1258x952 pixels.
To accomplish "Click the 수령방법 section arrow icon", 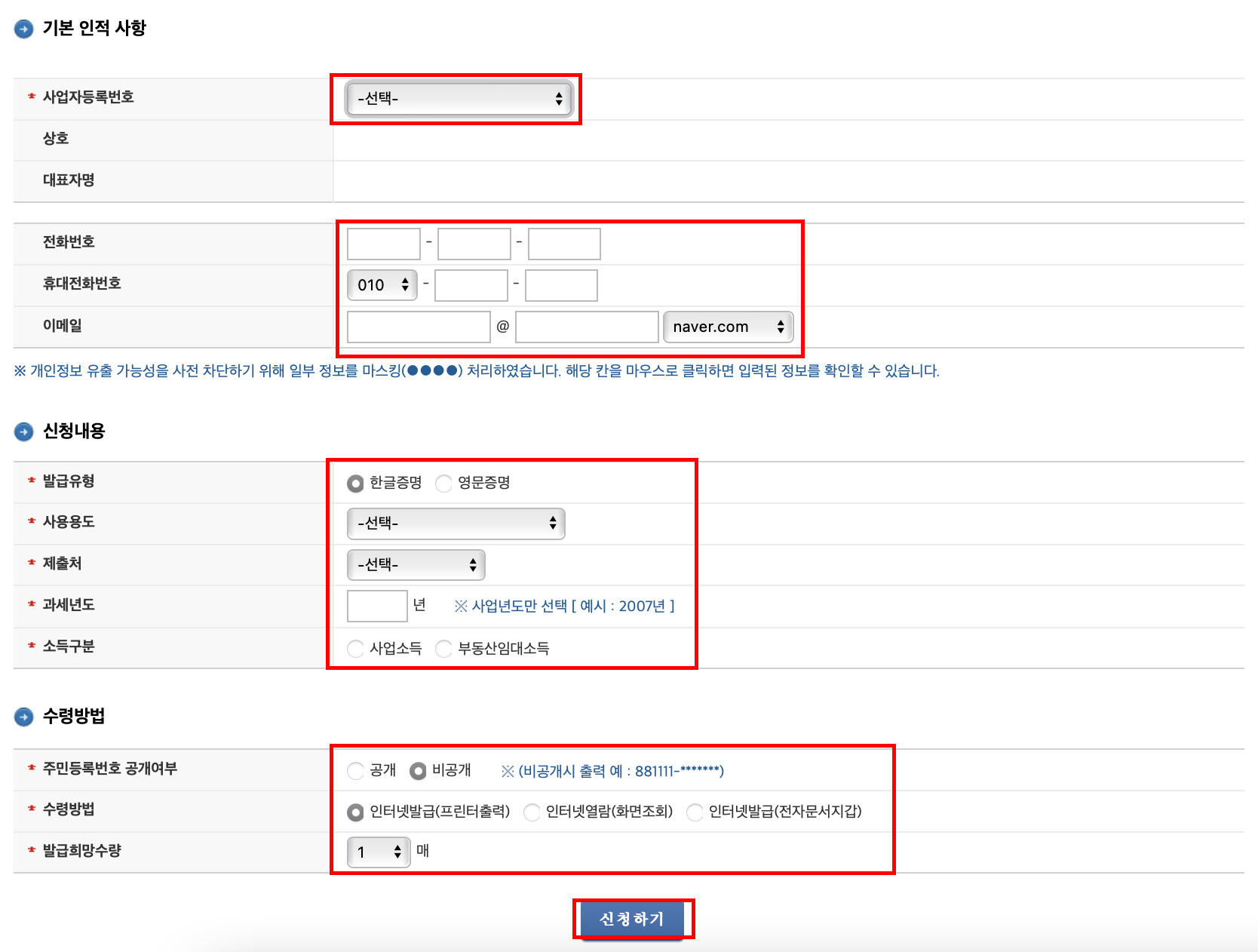I will tap(24, 717).
